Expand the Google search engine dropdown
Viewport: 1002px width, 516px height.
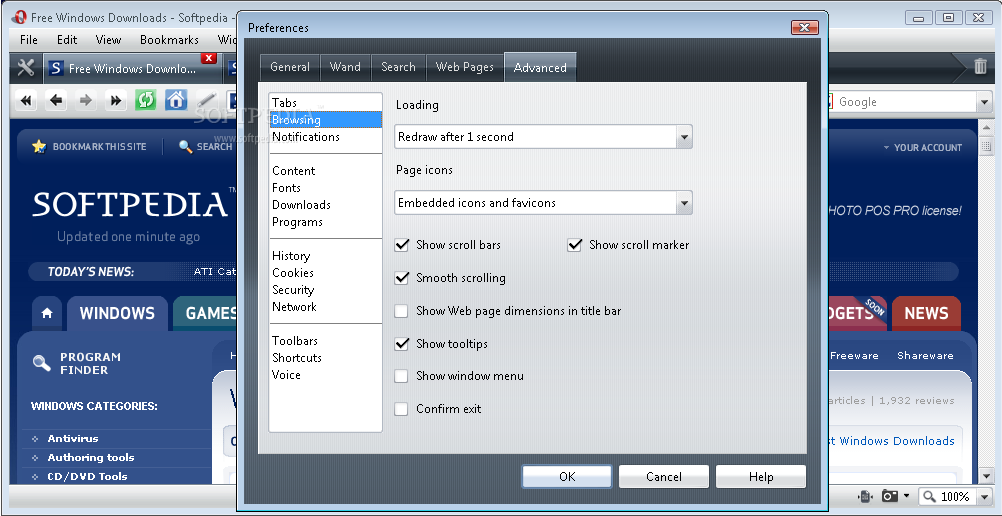pyautogui.click(x=983, y=102)
